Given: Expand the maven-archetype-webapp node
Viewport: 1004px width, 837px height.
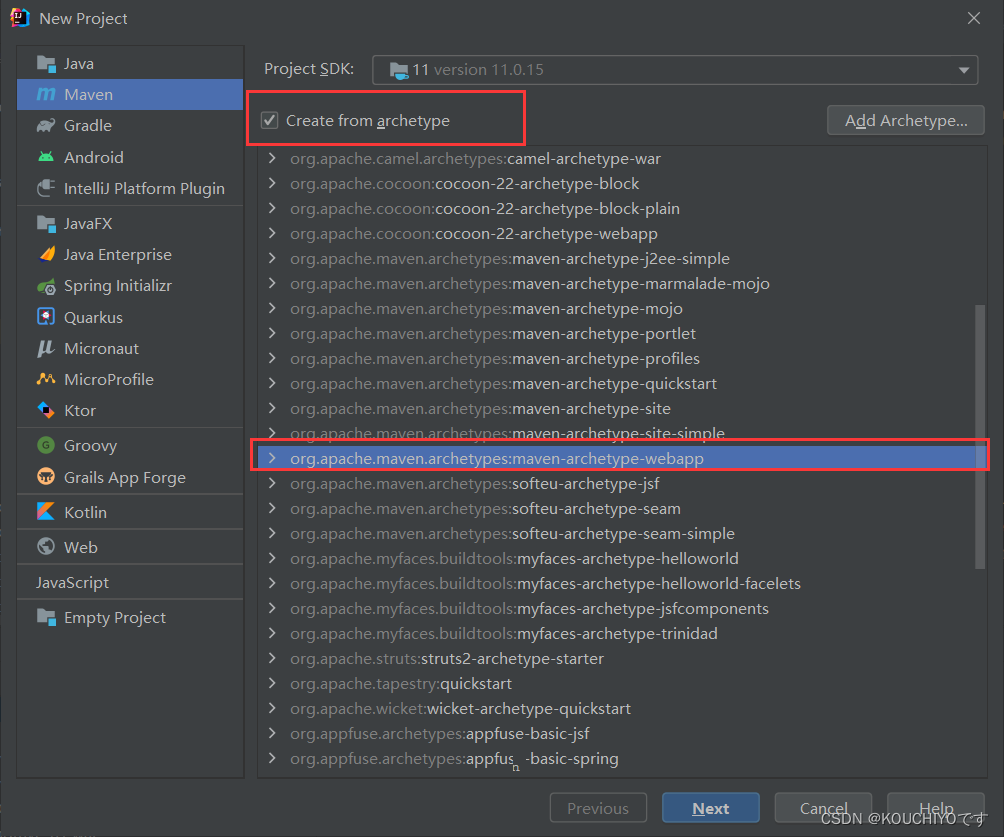Looking at the screenshot, I should (x=272, y=458).
